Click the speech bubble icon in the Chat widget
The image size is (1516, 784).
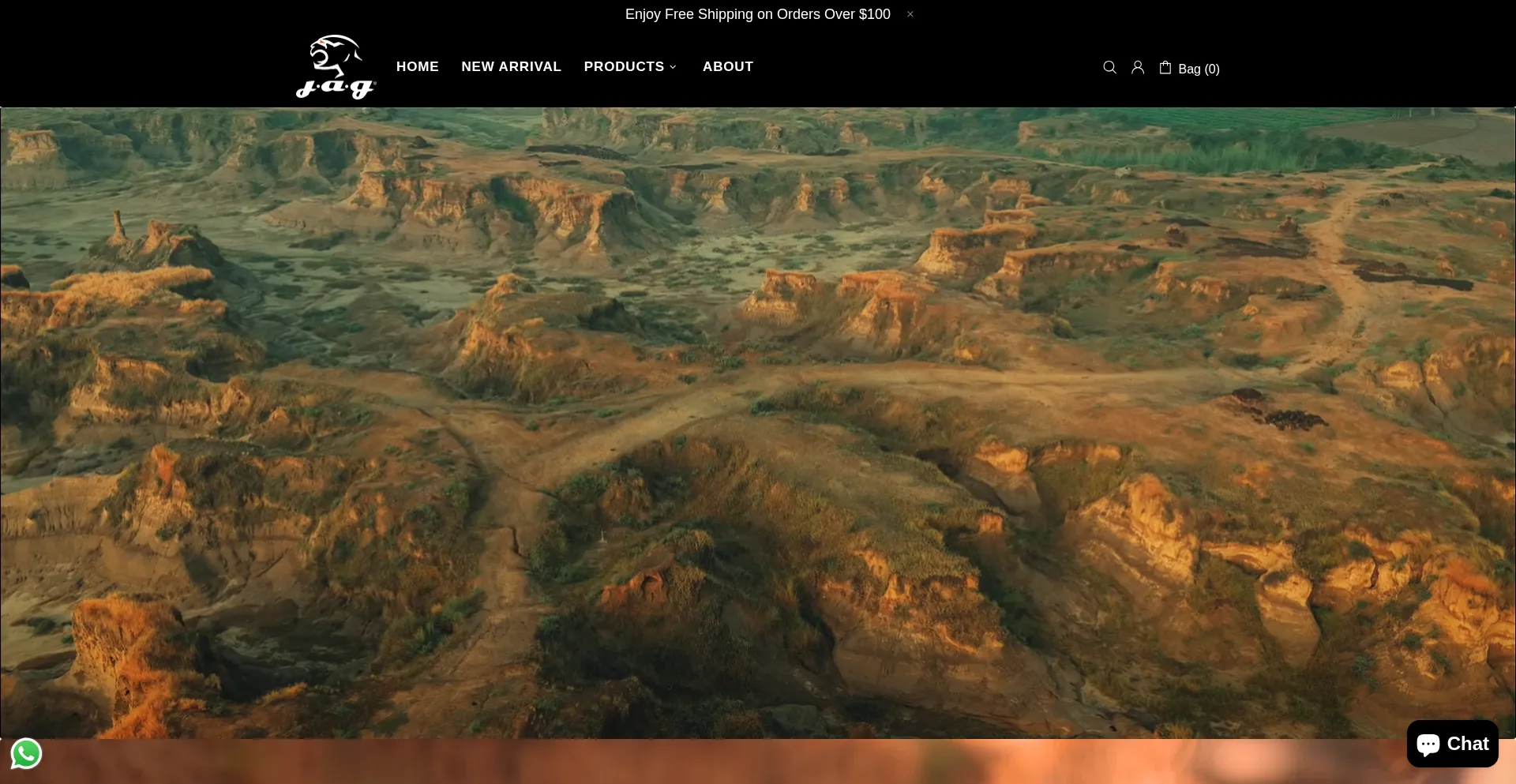1428,745
